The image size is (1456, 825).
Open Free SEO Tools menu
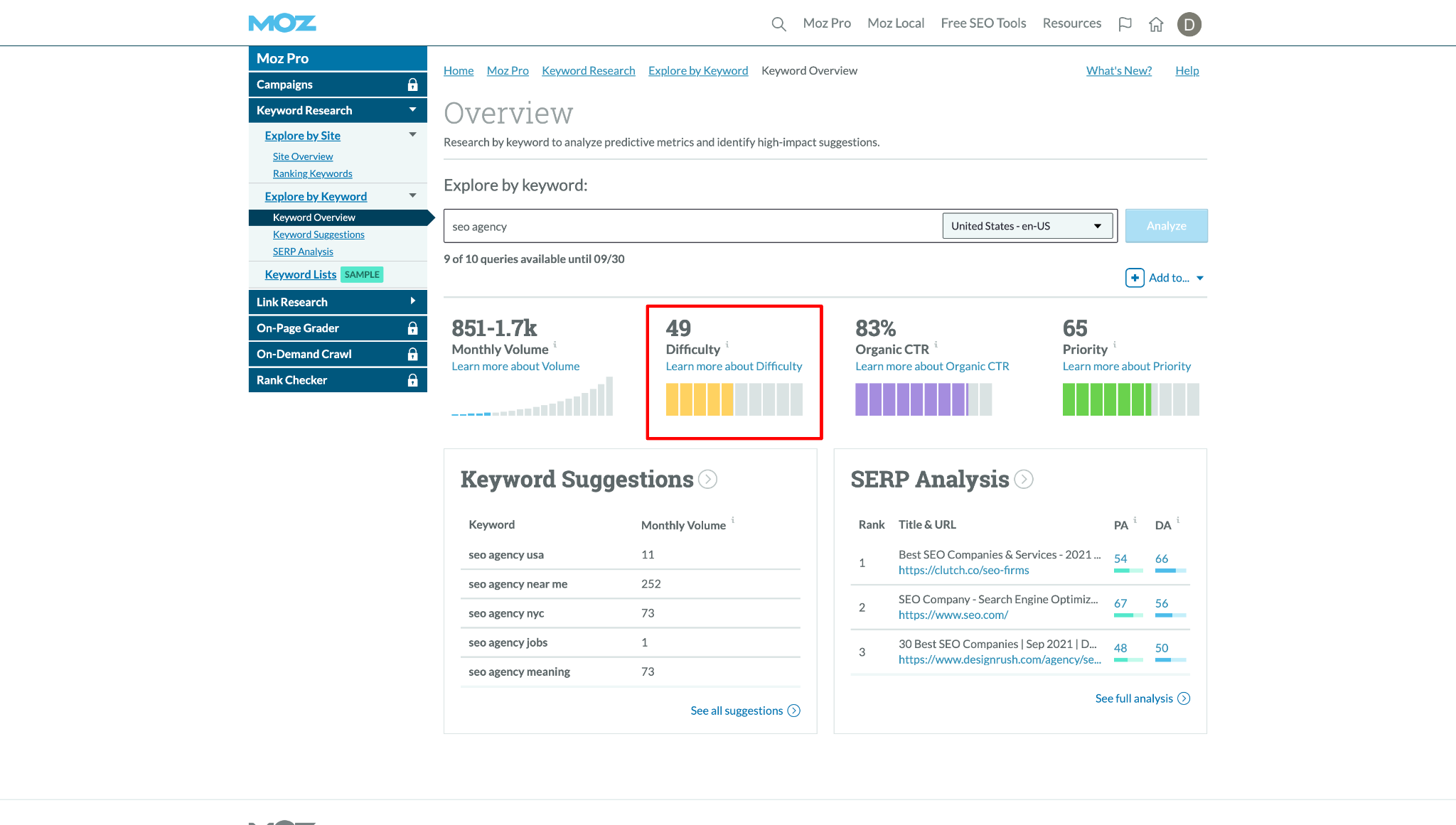coord(983,23)
